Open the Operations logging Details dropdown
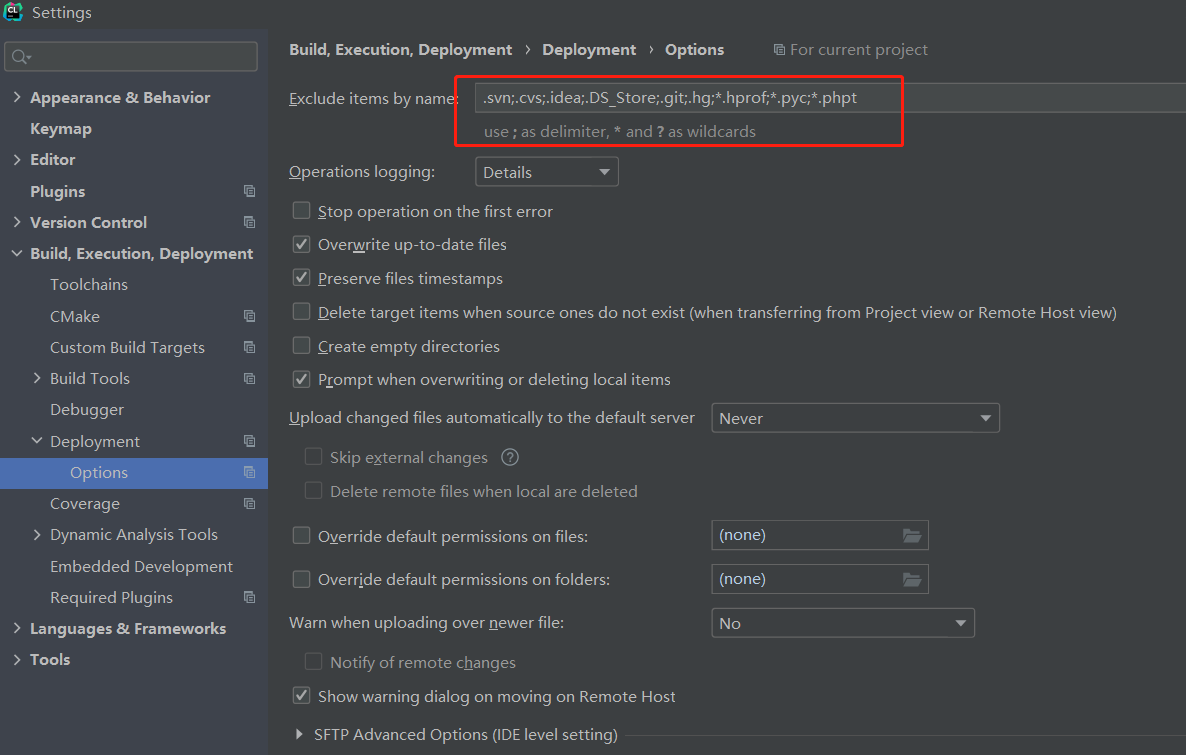Screen dimensions: 1186x755 pyautogui.click(x=546, y=172)
